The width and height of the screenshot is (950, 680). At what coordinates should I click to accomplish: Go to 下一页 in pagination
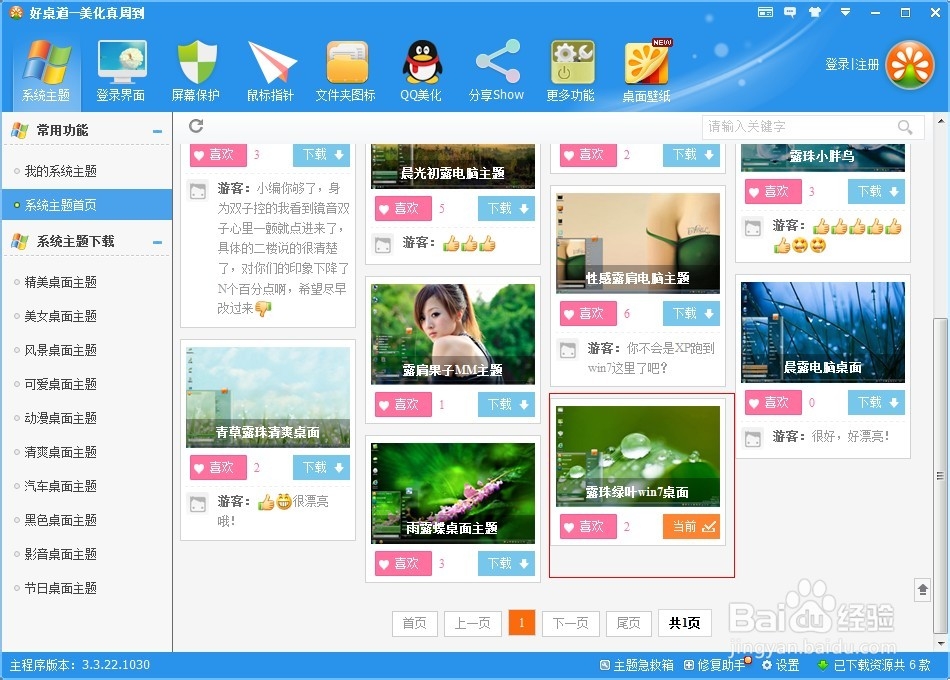(570, 623)
